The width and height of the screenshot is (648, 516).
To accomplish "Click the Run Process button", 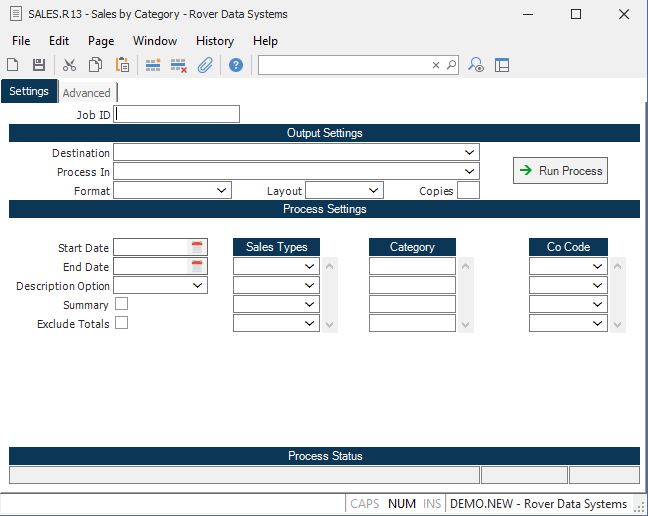I will pos(560,171).
